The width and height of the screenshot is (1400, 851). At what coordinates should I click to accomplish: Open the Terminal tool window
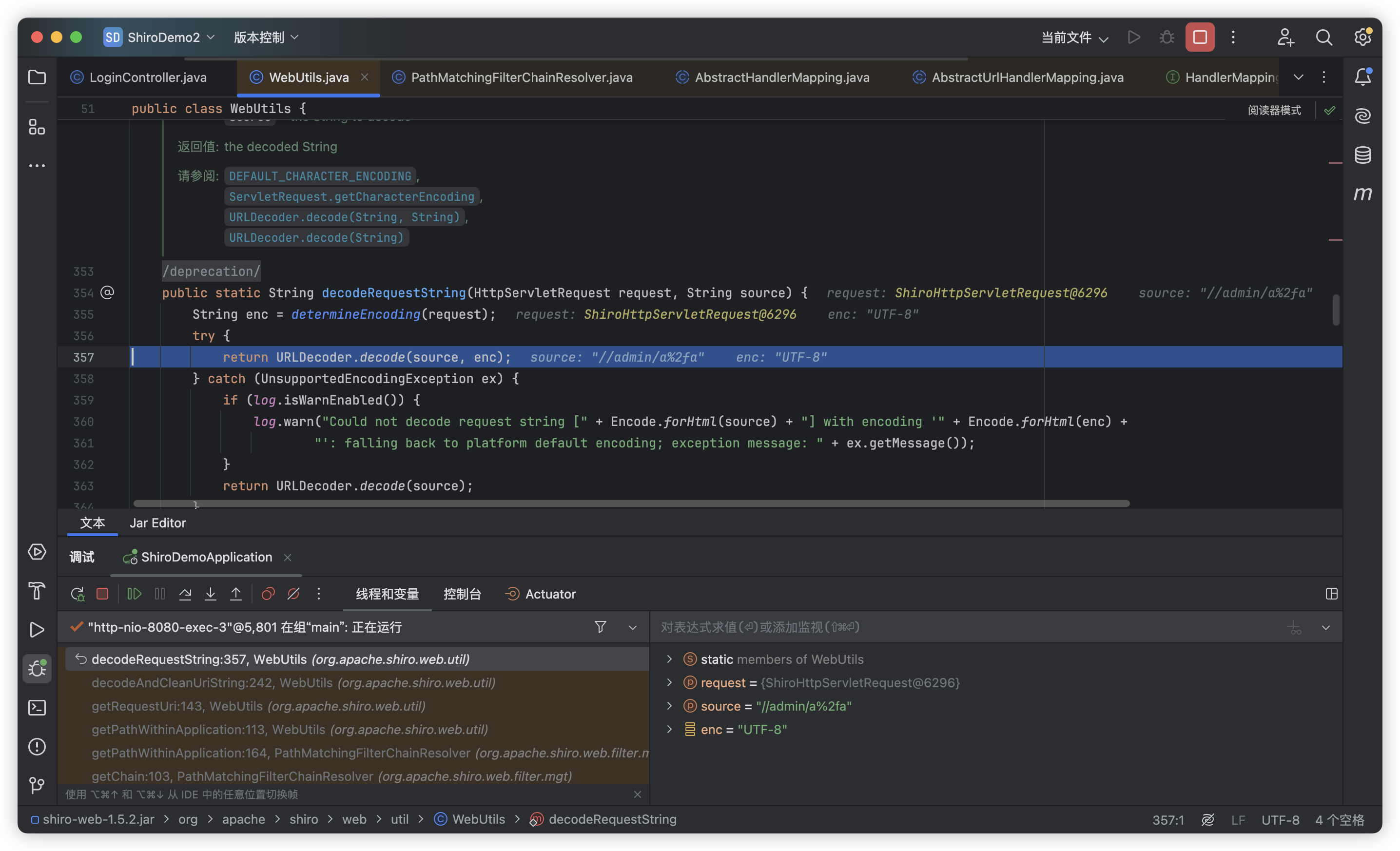37,707
